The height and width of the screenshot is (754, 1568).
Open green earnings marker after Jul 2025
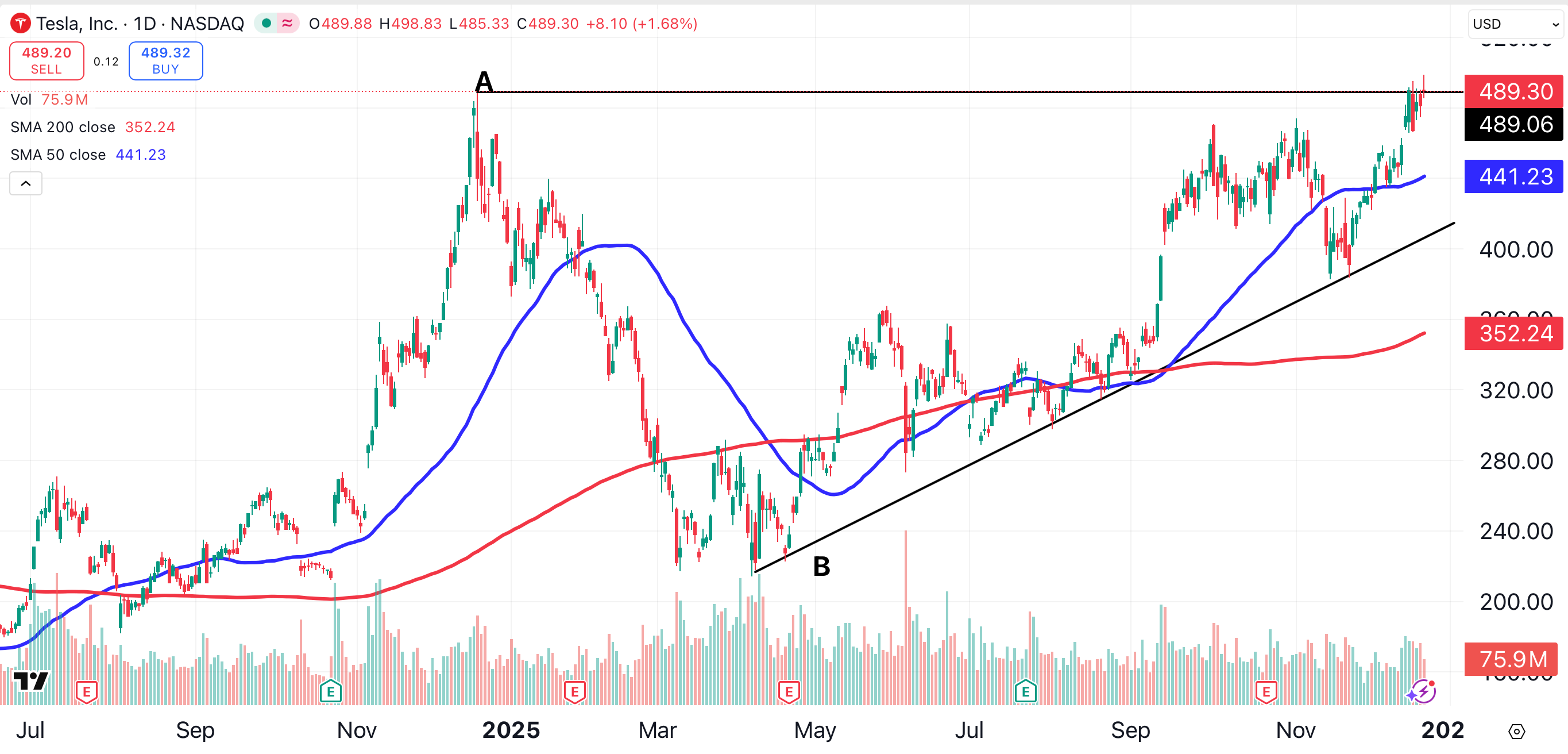(1026, 691)
